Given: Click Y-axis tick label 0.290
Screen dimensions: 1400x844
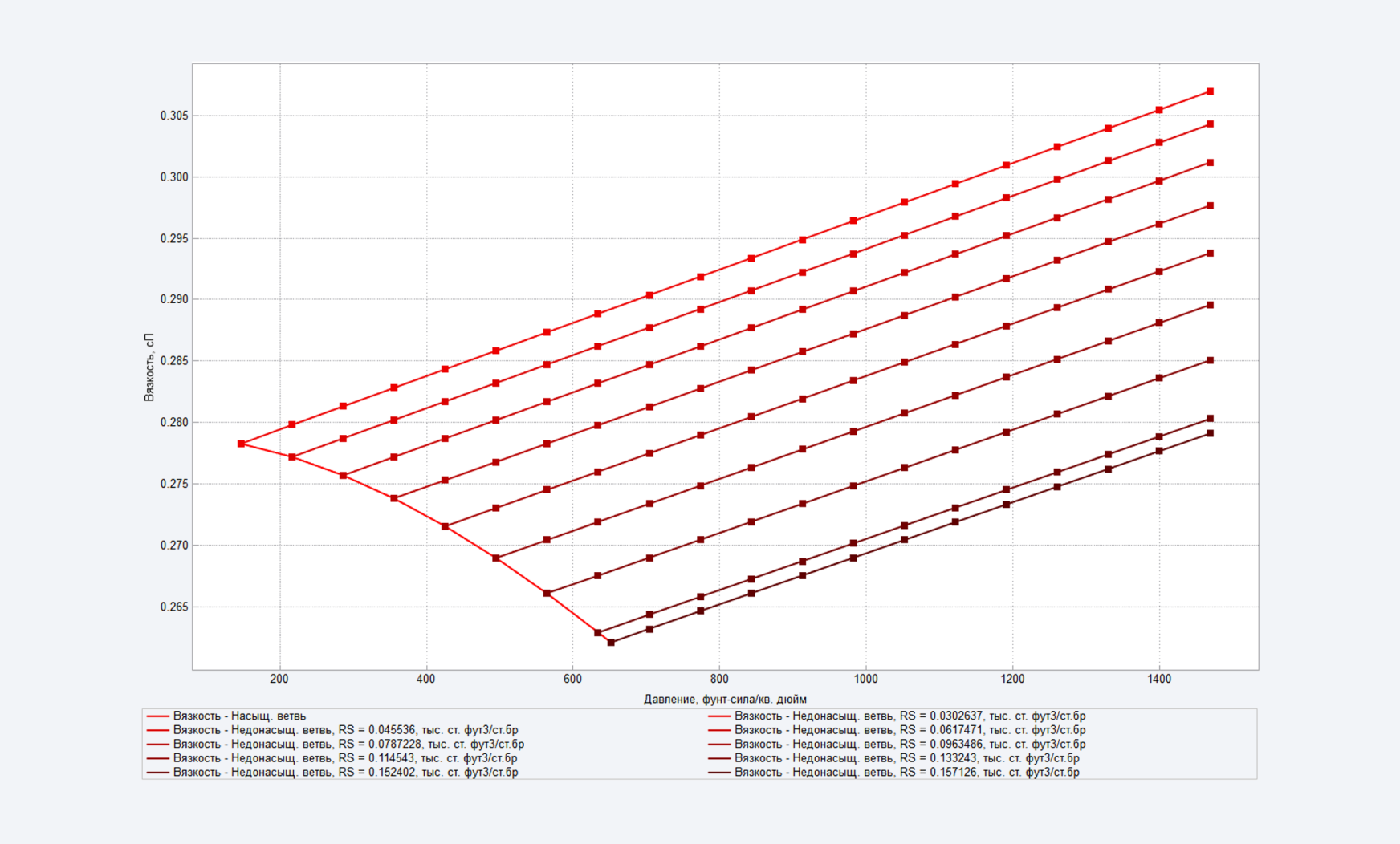Looking at the screenshot, I should (x=174, y=299).
